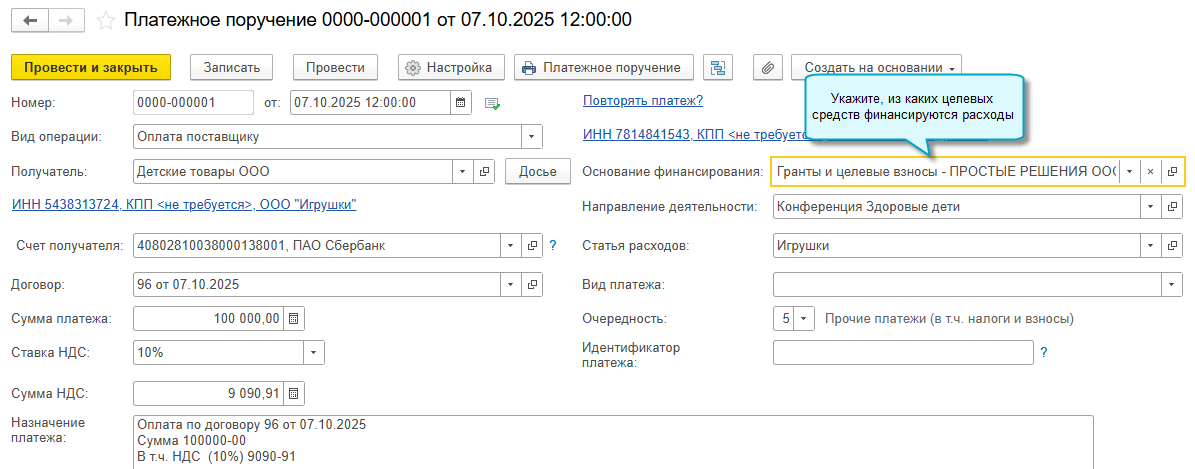Open the Очередность dropdown list
The height and width of the screenshot is (469, 1195).
805,319
